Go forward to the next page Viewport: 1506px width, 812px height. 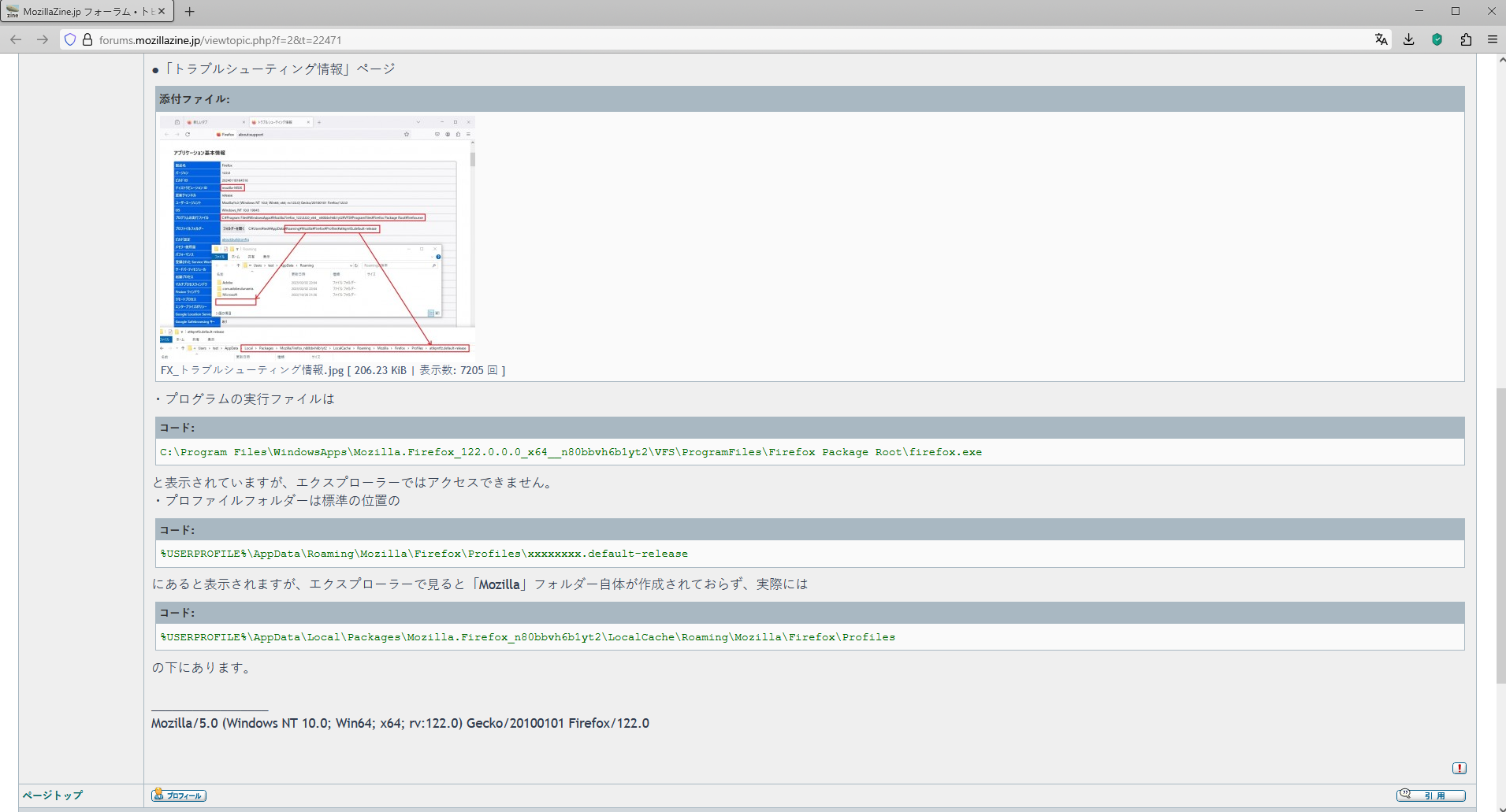[x=43, y=39]
